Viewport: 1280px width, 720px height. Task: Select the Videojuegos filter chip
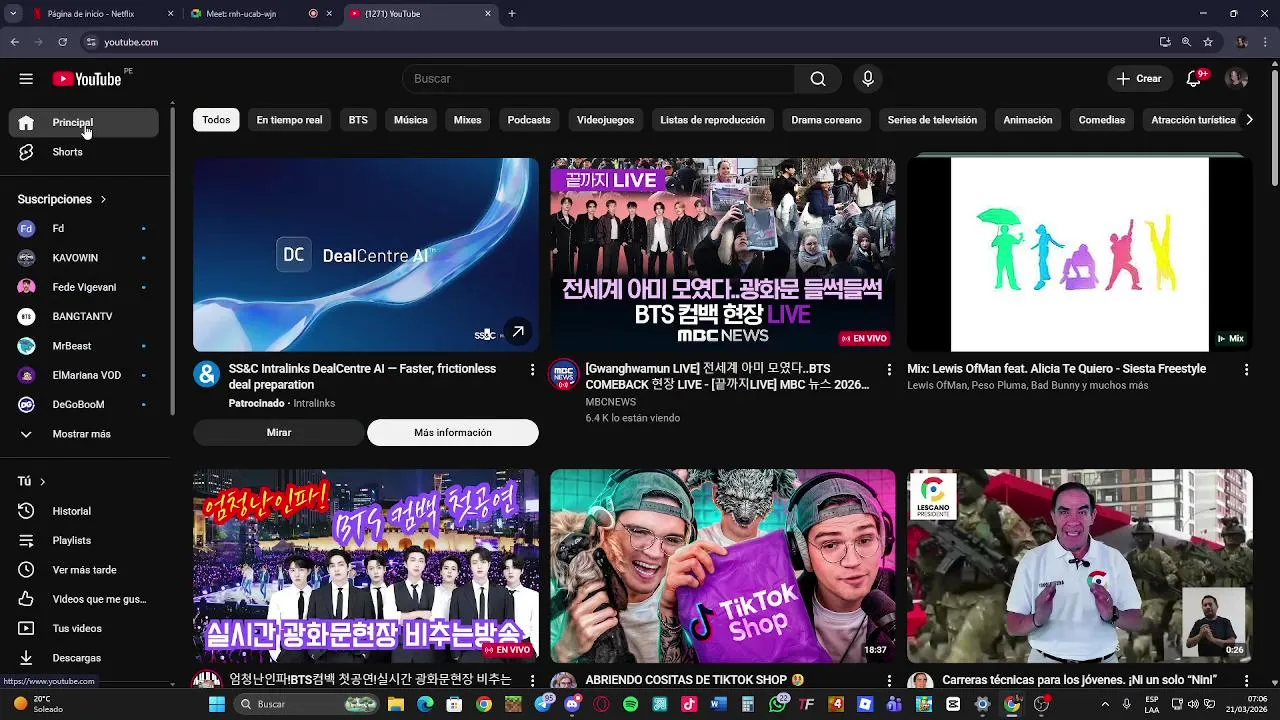[x=605, y=120]
